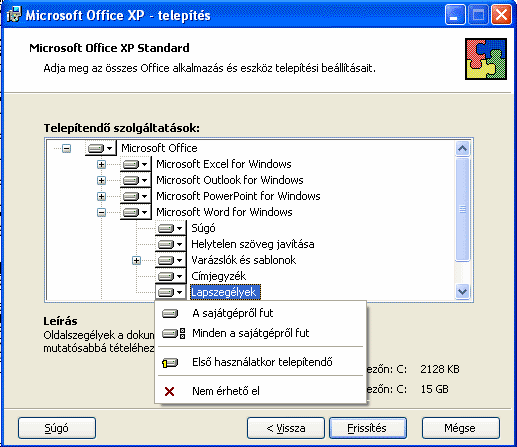
Task: Select Microsoft Word for Windows label
Action: (224, 212)
